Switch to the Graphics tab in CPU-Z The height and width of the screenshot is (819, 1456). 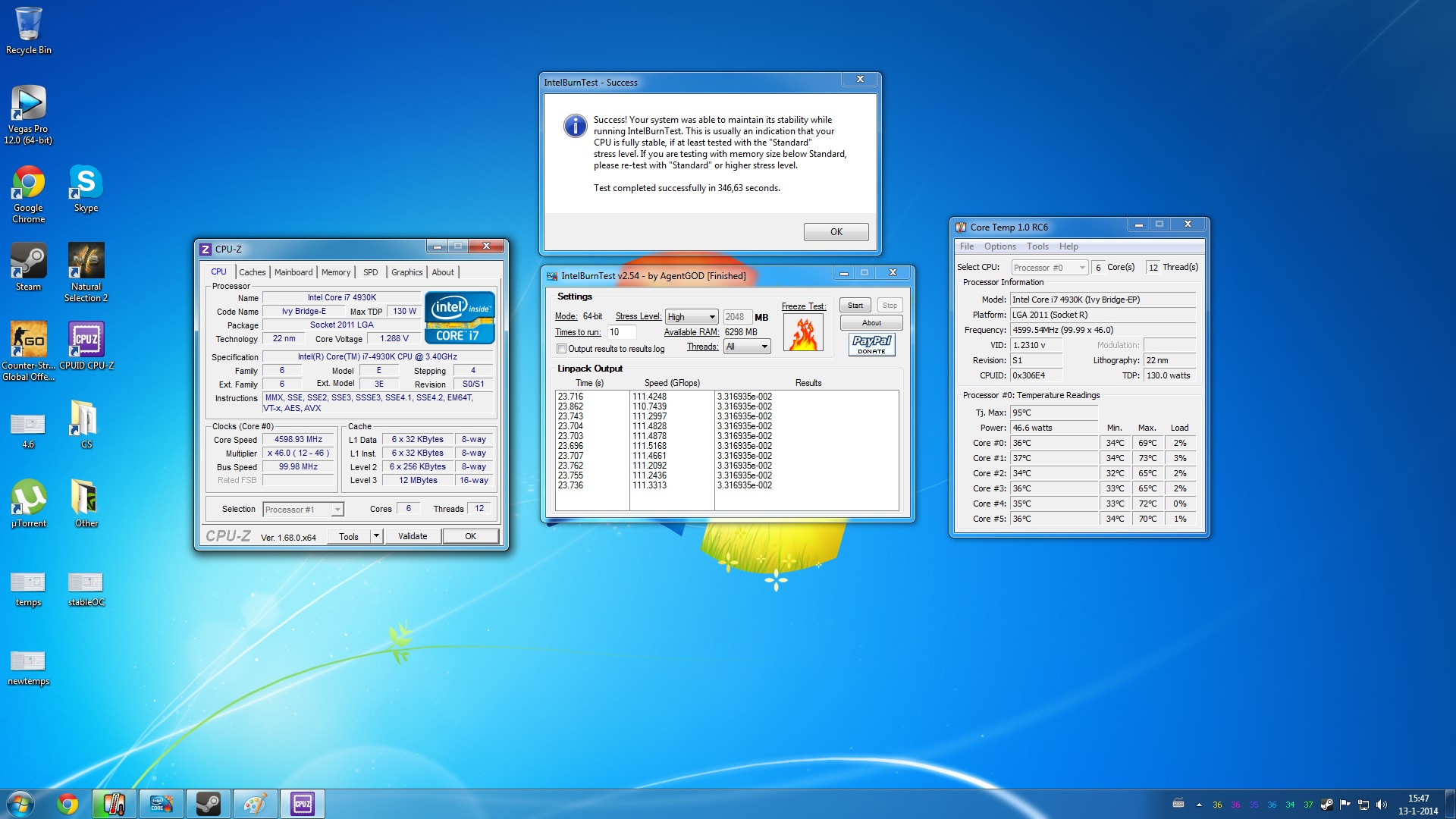pos(406,272)
